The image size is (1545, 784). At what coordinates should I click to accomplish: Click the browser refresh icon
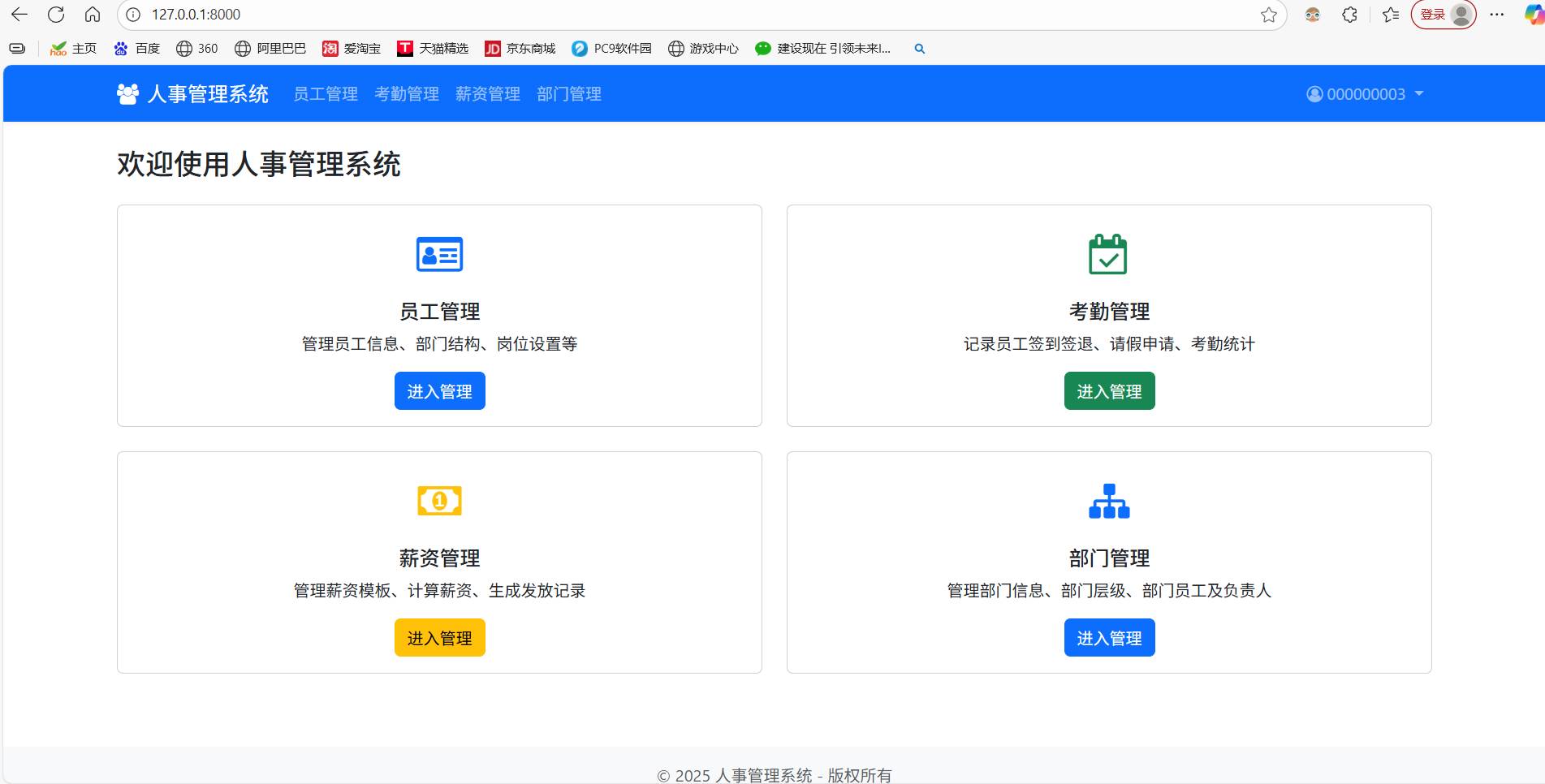point(56,15)
